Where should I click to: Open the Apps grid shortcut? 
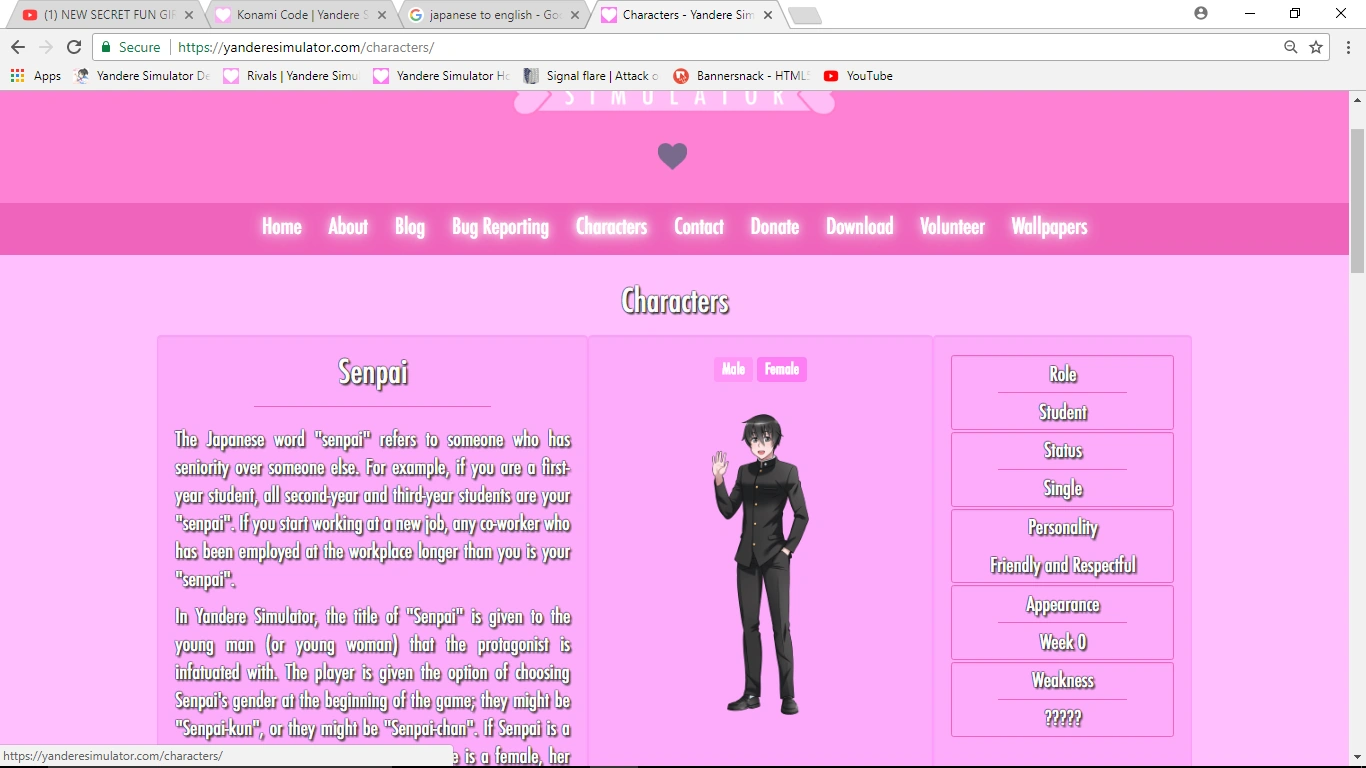[36, 76]
